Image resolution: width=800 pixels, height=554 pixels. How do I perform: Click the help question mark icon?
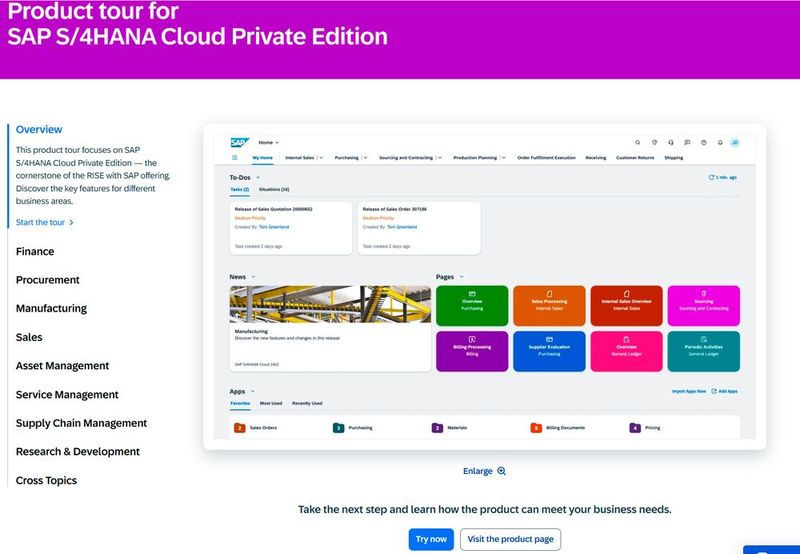tap(704, 143)
